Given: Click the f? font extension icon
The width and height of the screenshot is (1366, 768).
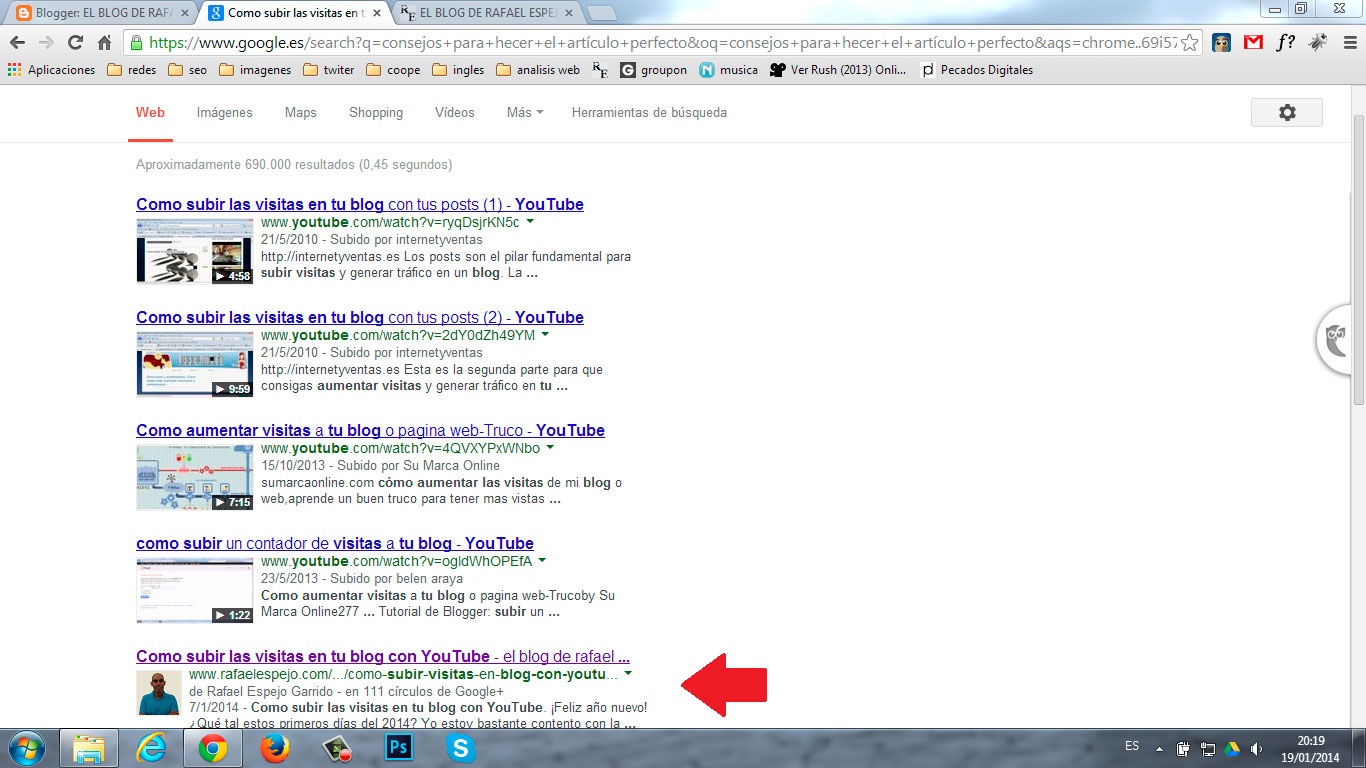Looking at the screenshot, I should (x=1285, y=43).
